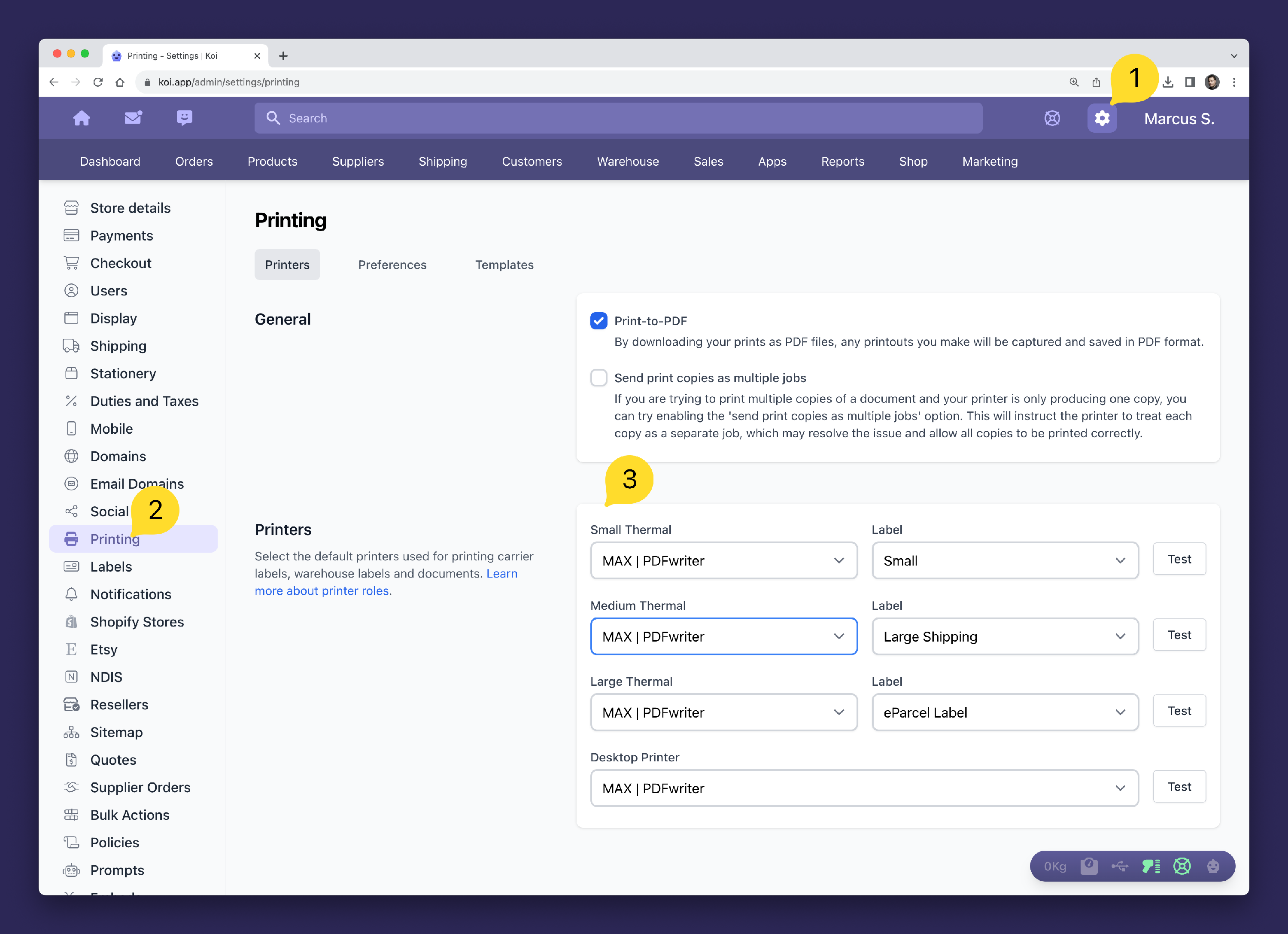
Task: Click the barcode scanner icon in bottom widget
Action: pyautogui.click(x=1151, y=866)
